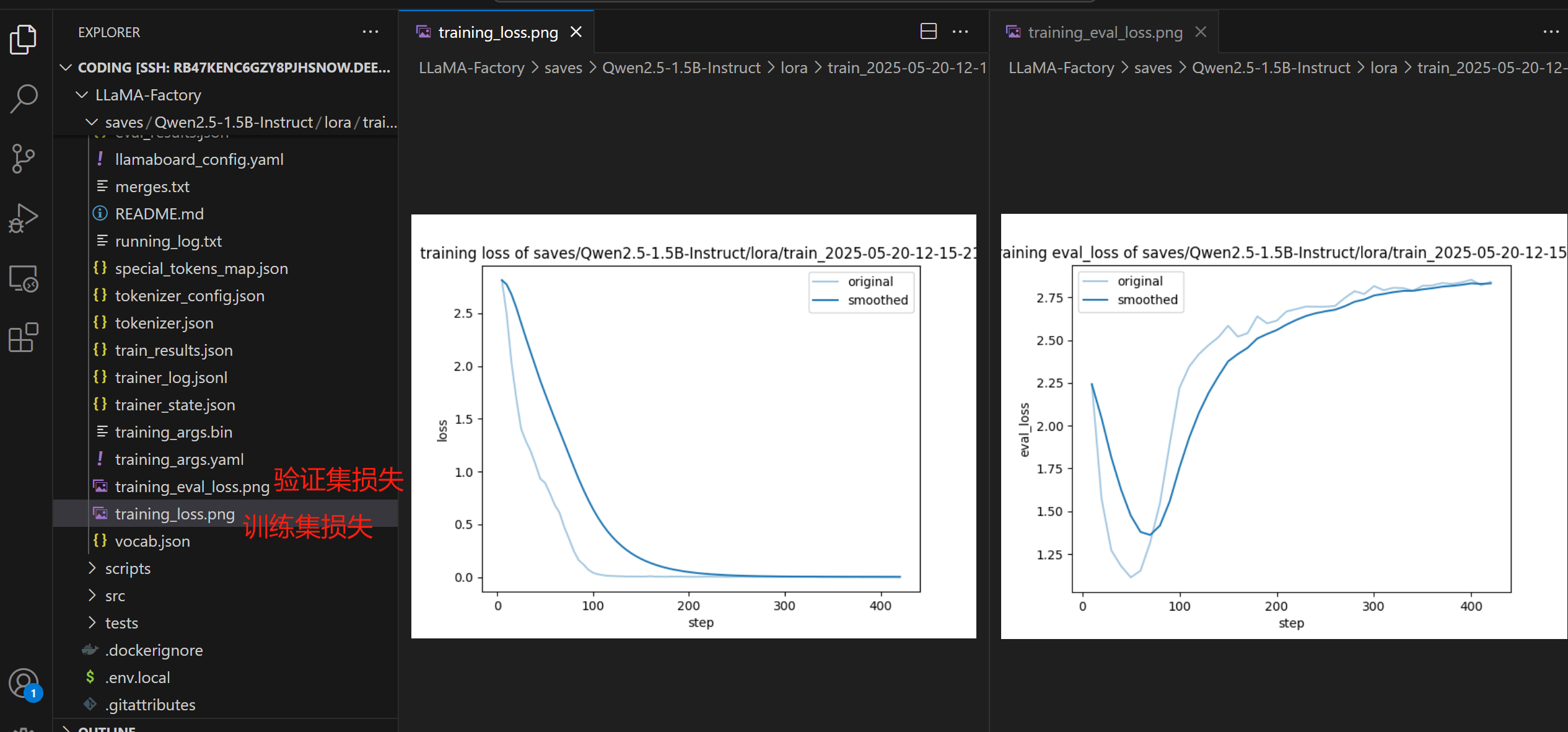Click the training loss chart image

point(693,426)
